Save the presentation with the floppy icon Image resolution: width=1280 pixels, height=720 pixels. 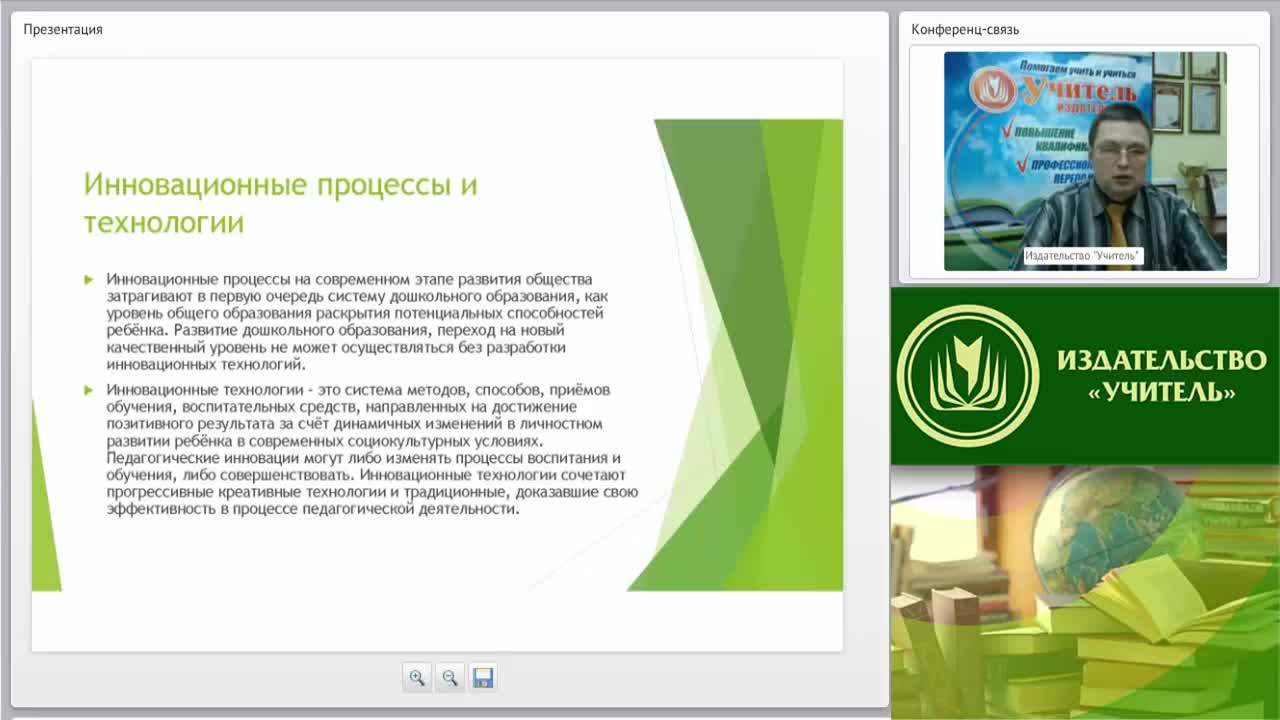(483, 677)
